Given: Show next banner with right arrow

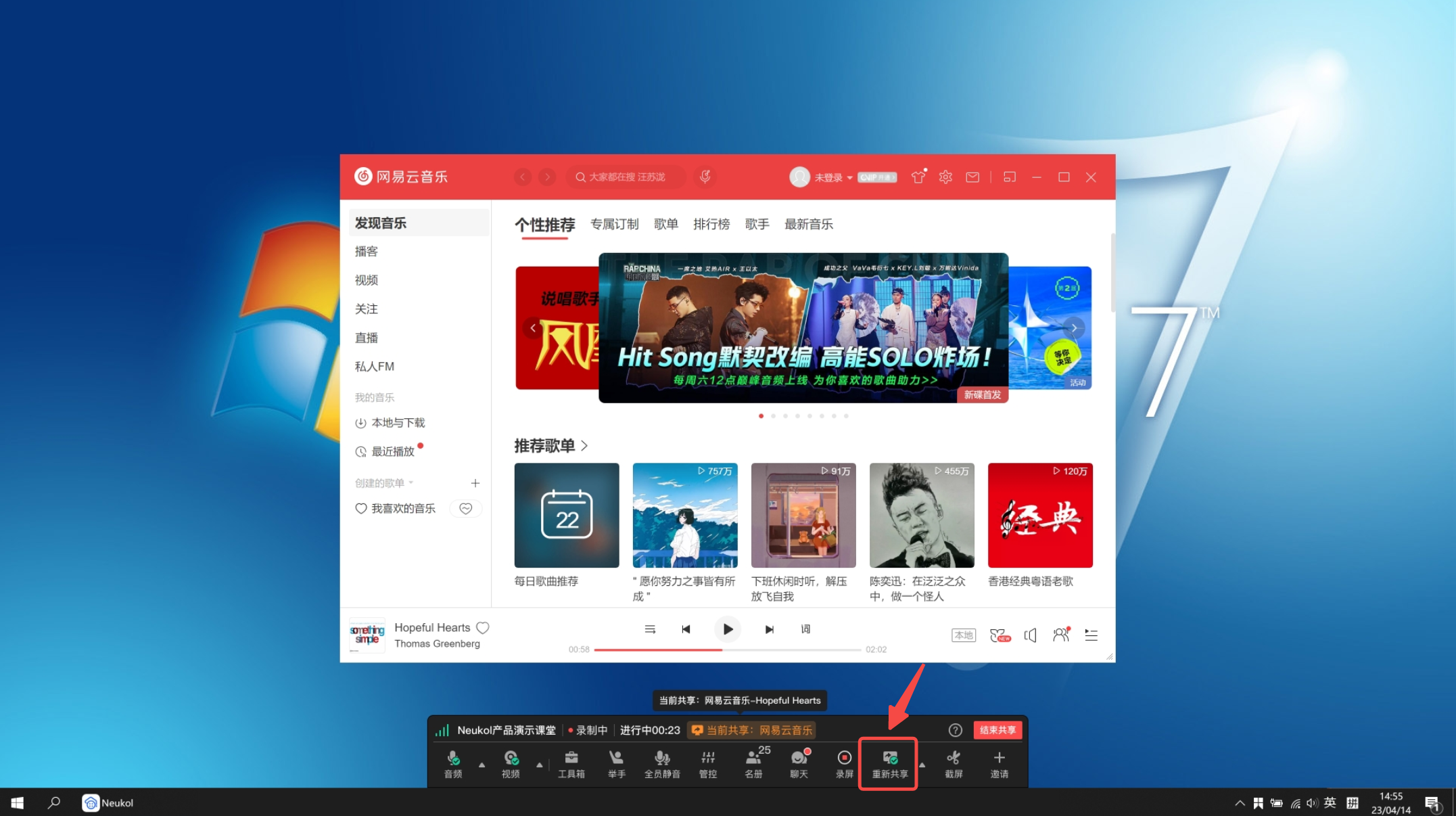Looking at the screenshot, I should point(1074,328).
